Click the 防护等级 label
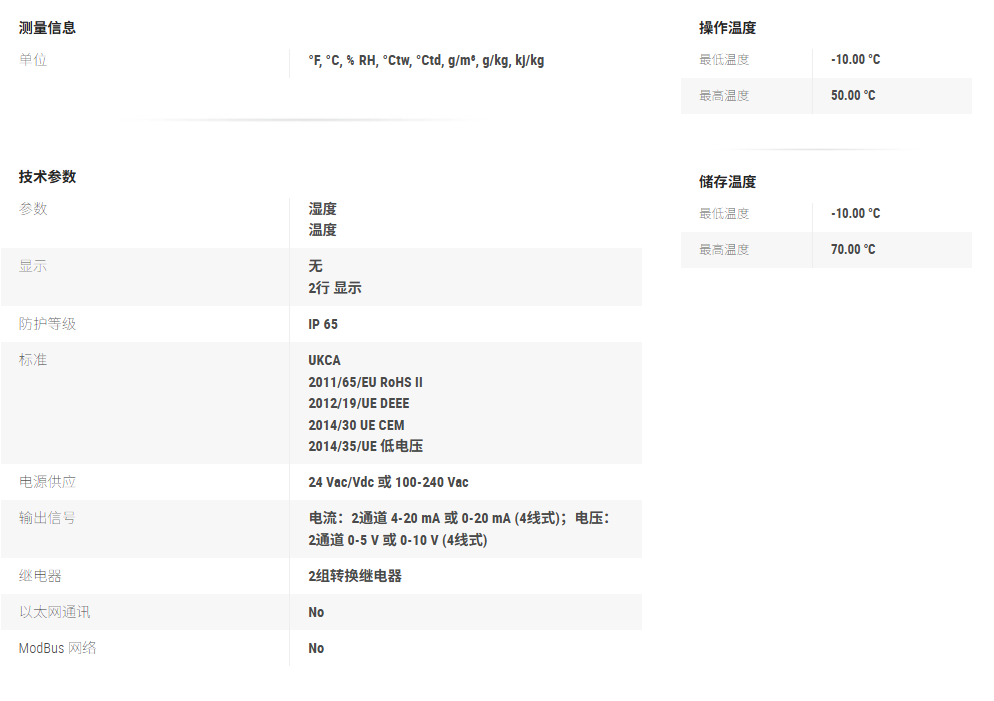 coord(47,324)
